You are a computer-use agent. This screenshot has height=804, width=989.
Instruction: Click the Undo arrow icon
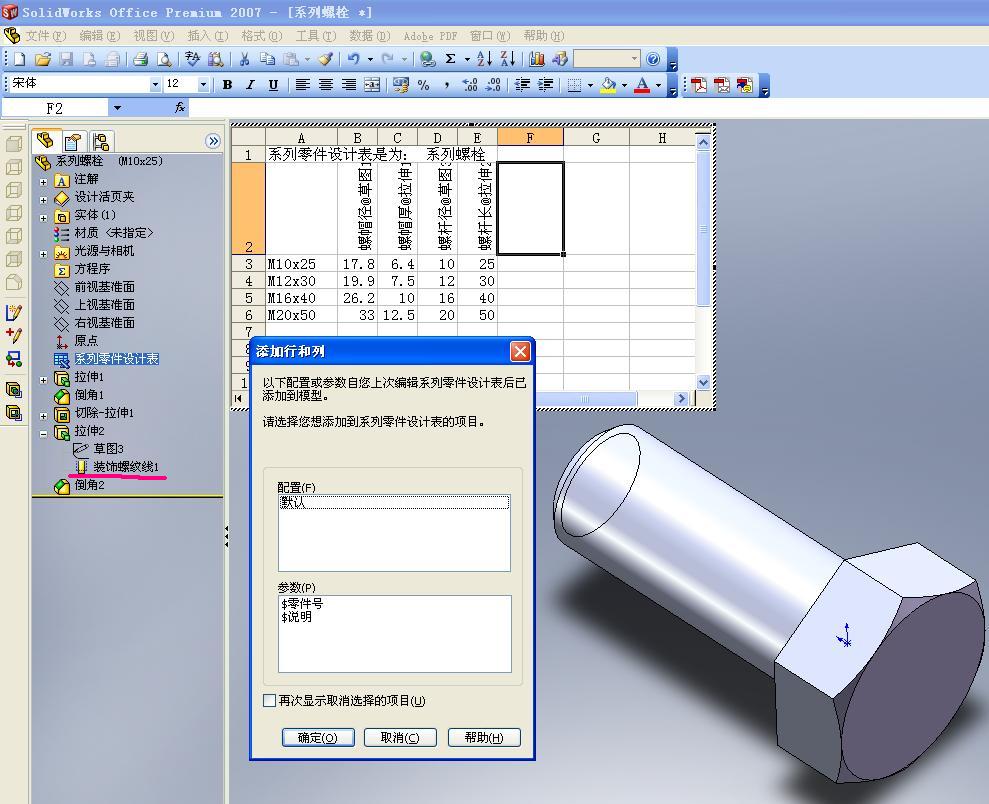click(353, 59)
